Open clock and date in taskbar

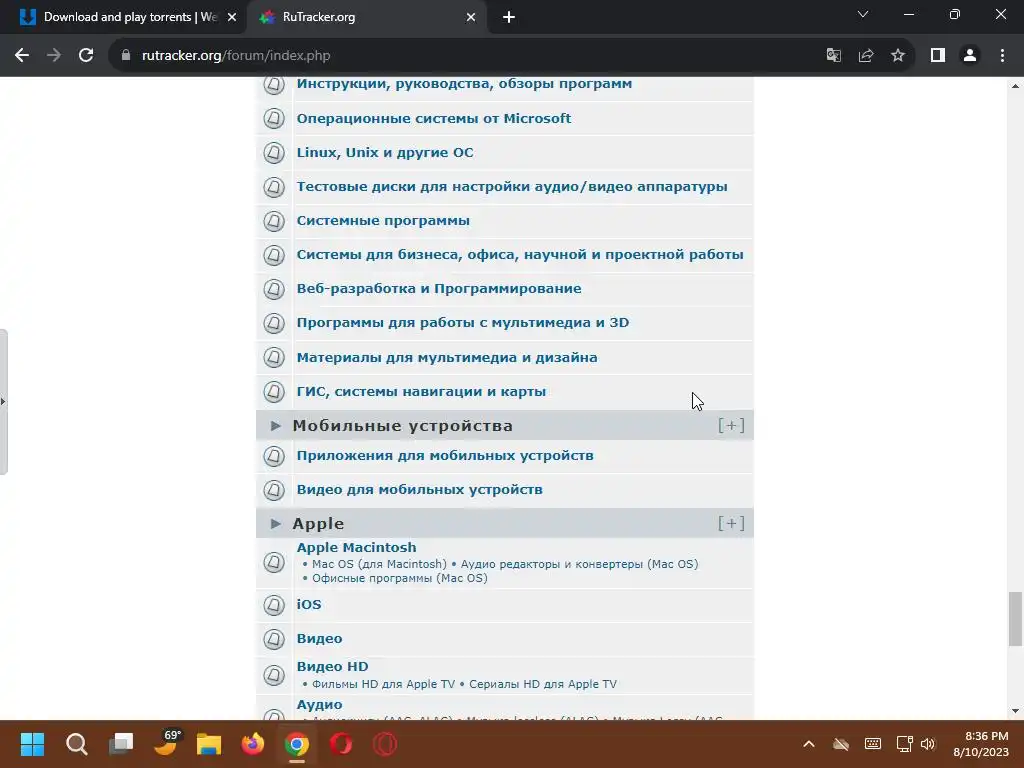coord(981,744)
